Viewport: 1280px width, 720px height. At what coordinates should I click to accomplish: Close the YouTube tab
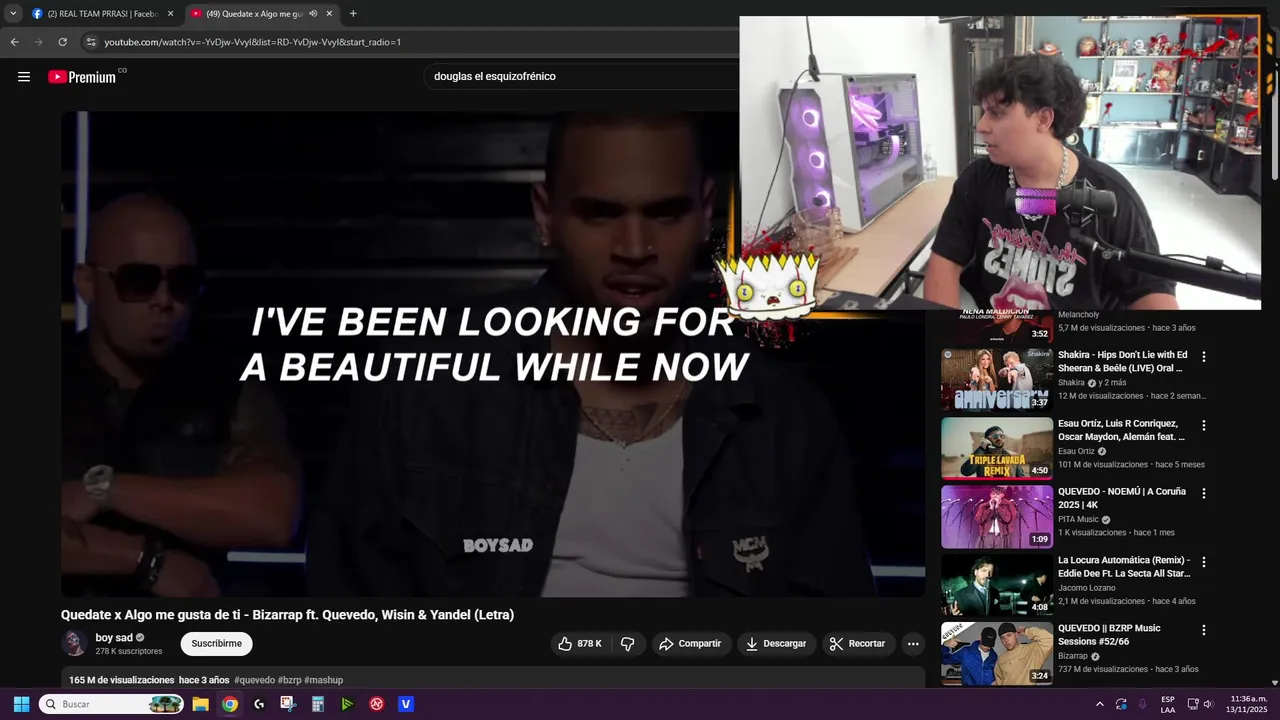(329, 14)
